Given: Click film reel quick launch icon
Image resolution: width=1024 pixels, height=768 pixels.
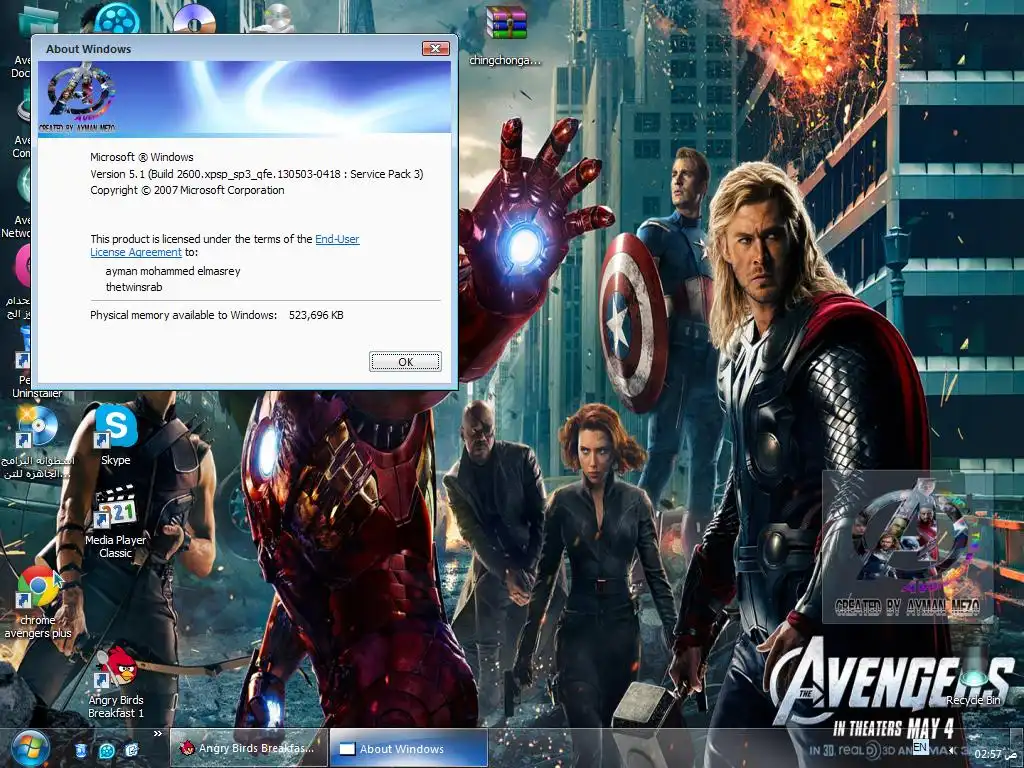Looking at the screenshot, I should (x=106, y=750).
